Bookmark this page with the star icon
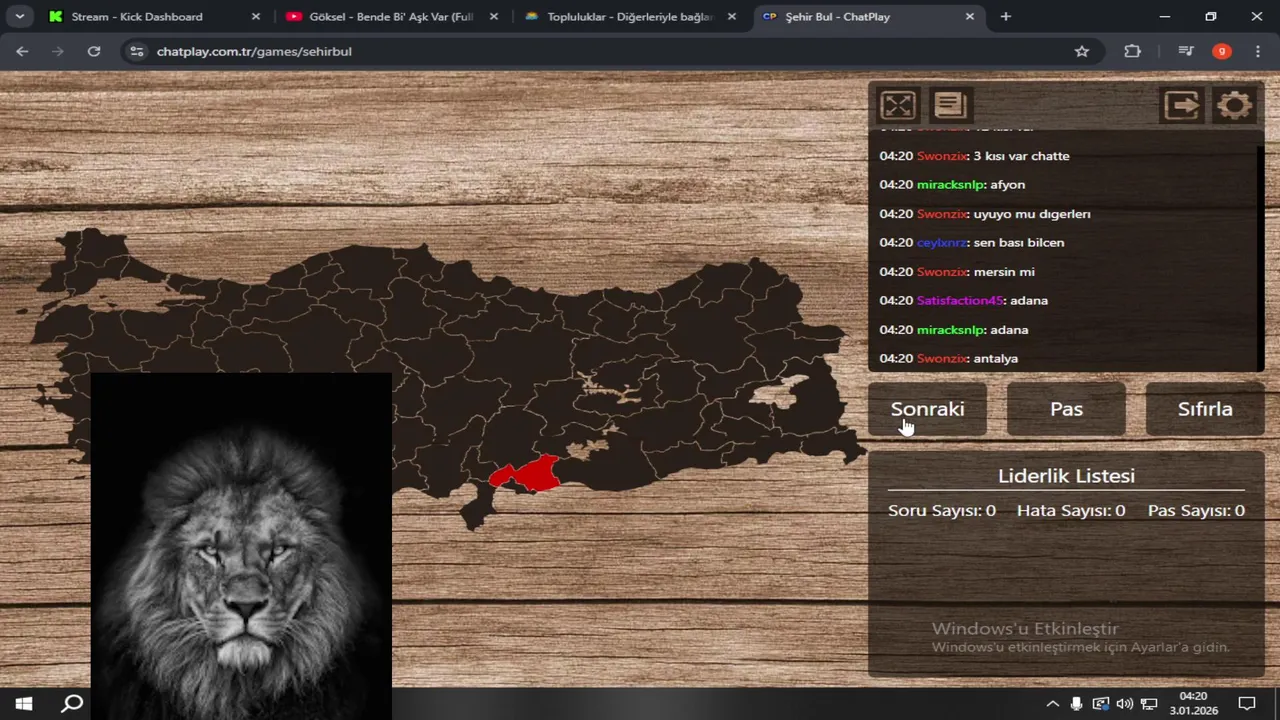 (1082, 51)
